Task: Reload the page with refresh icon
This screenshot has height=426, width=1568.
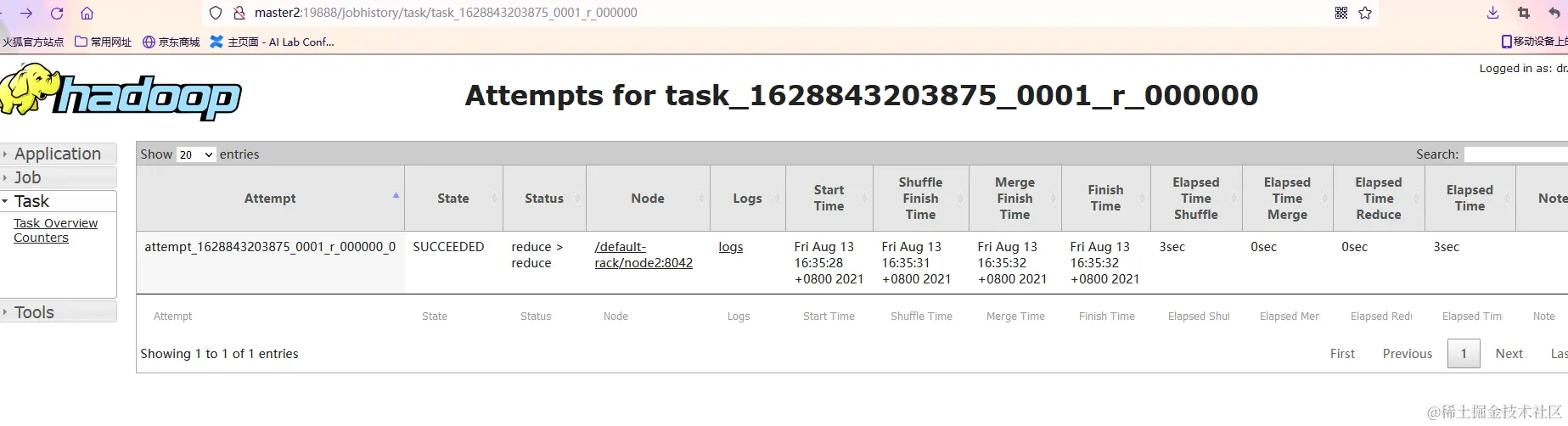Action: click(57, 14)
